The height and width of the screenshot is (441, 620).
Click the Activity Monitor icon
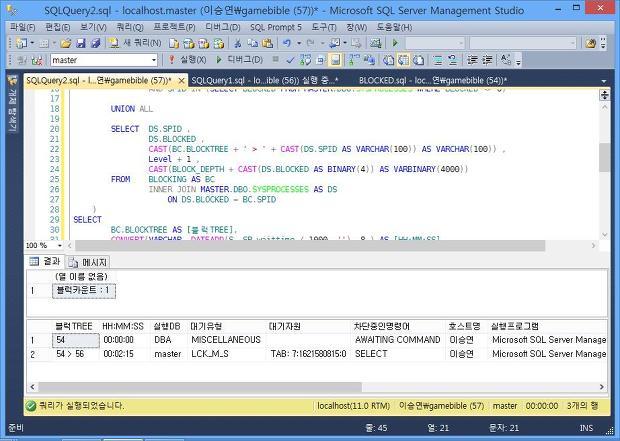point(375,43)
